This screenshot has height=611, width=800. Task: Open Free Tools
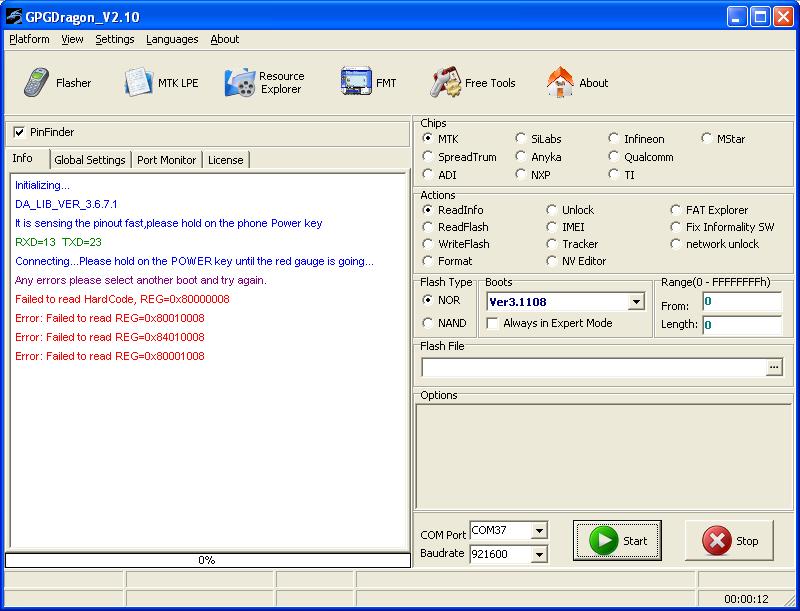pos(472,83)
